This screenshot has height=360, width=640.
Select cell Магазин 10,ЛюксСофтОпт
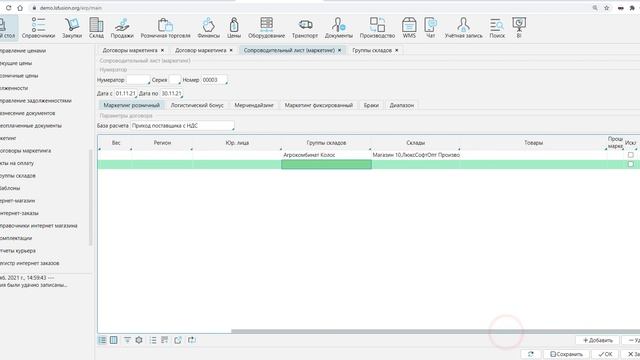pyautogui.click(x=416, y=155)
